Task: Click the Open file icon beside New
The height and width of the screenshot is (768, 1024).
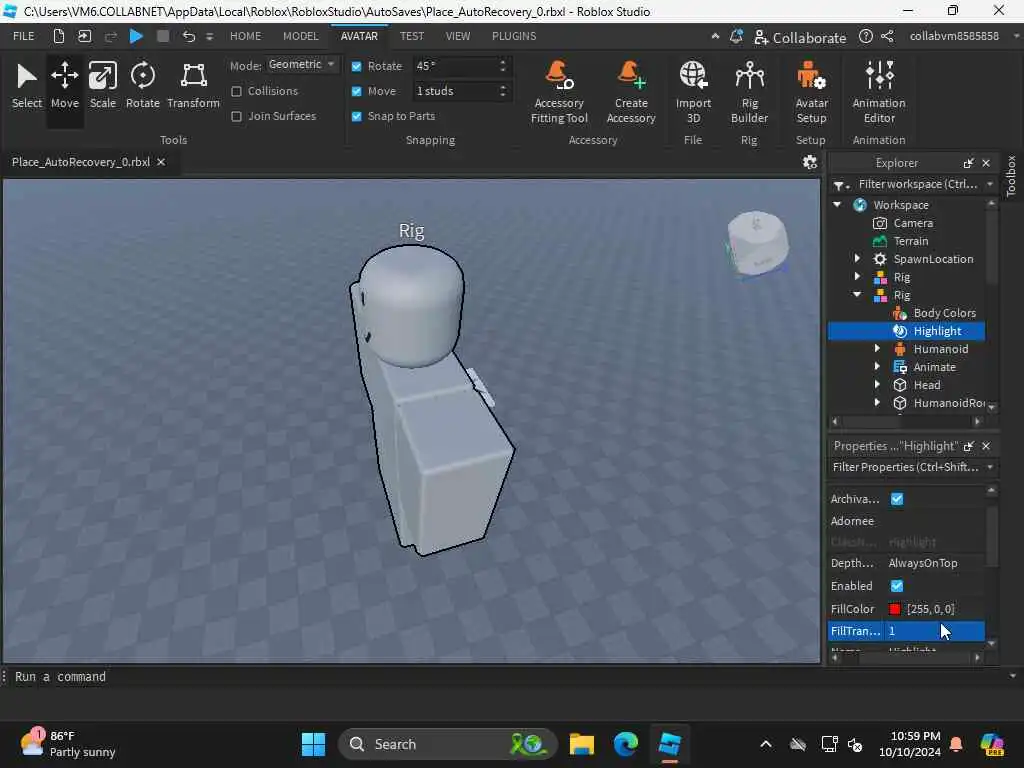Action: pos(84,36)
